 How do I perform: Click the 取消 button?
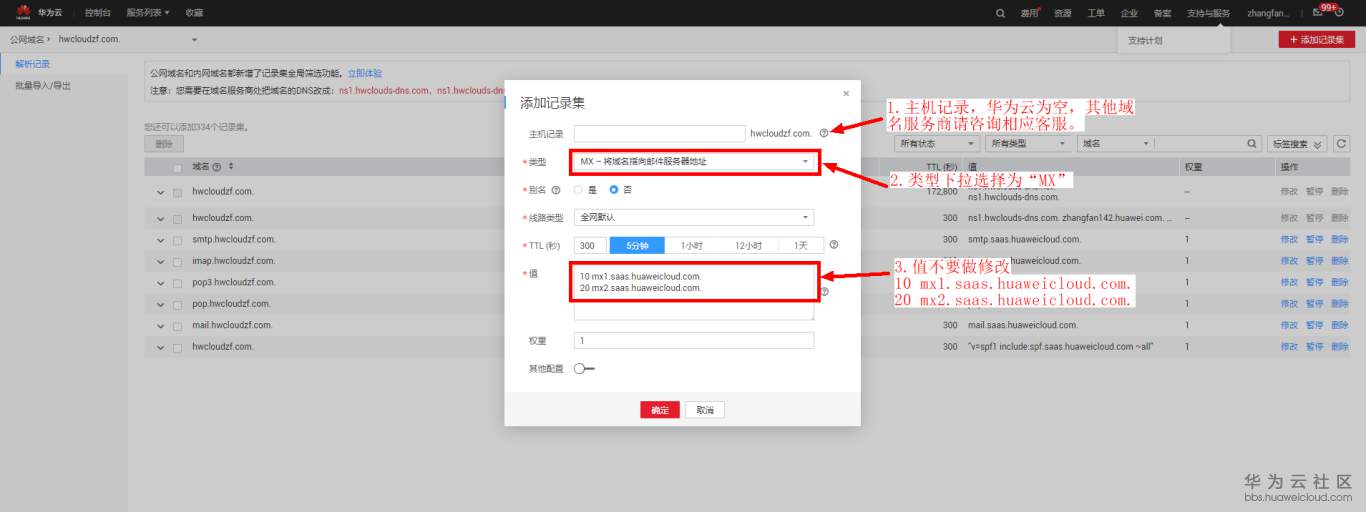tap(705, 410)
